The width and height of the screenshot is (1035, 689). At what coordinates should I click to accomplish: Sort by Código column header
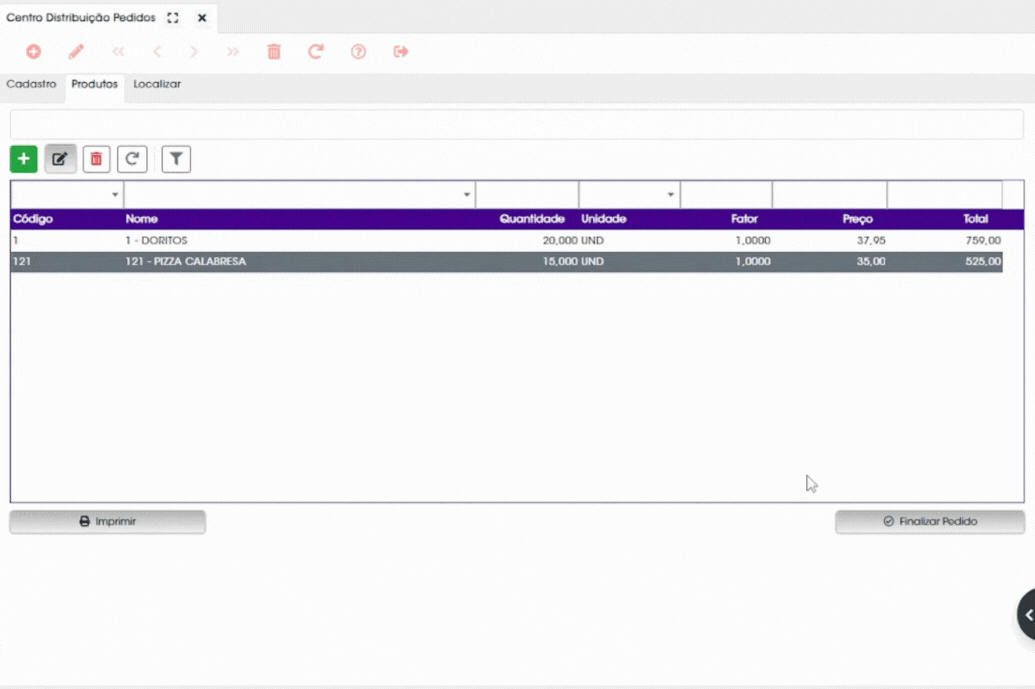[33, 219]
